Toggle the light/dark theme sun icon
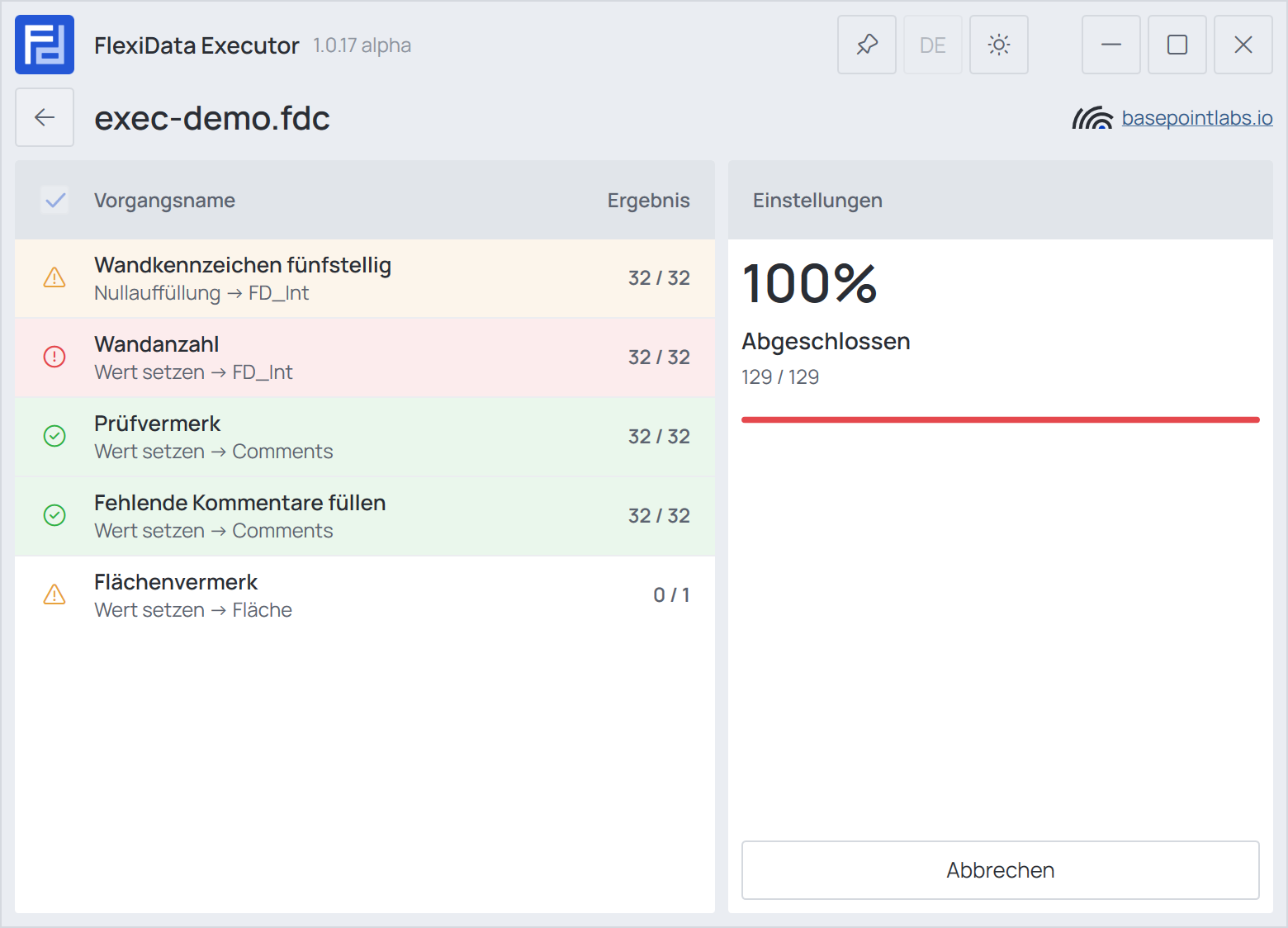 click(999, 45)
